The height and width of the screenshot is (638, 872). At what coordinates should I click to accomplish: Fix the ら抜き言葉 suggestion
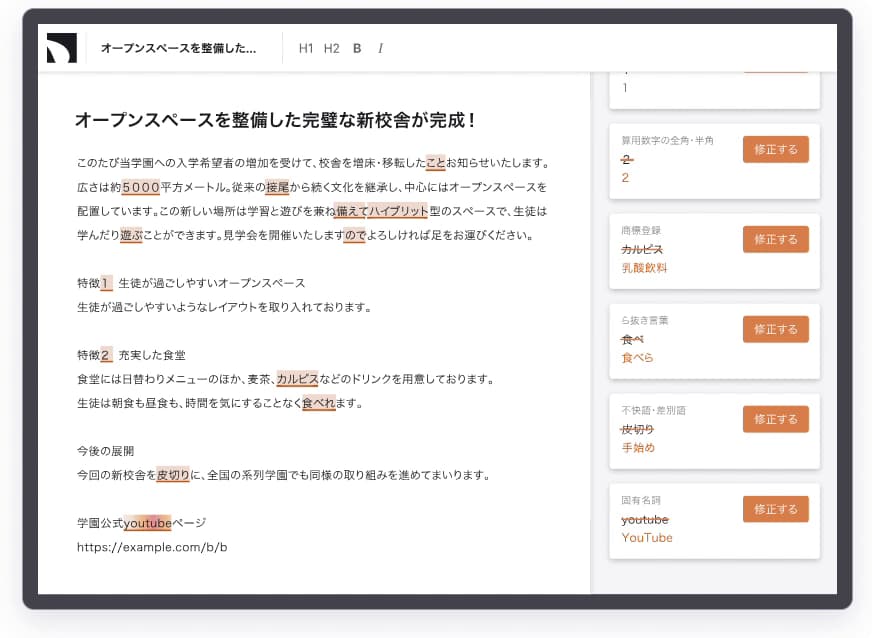(x=775, y=330)
